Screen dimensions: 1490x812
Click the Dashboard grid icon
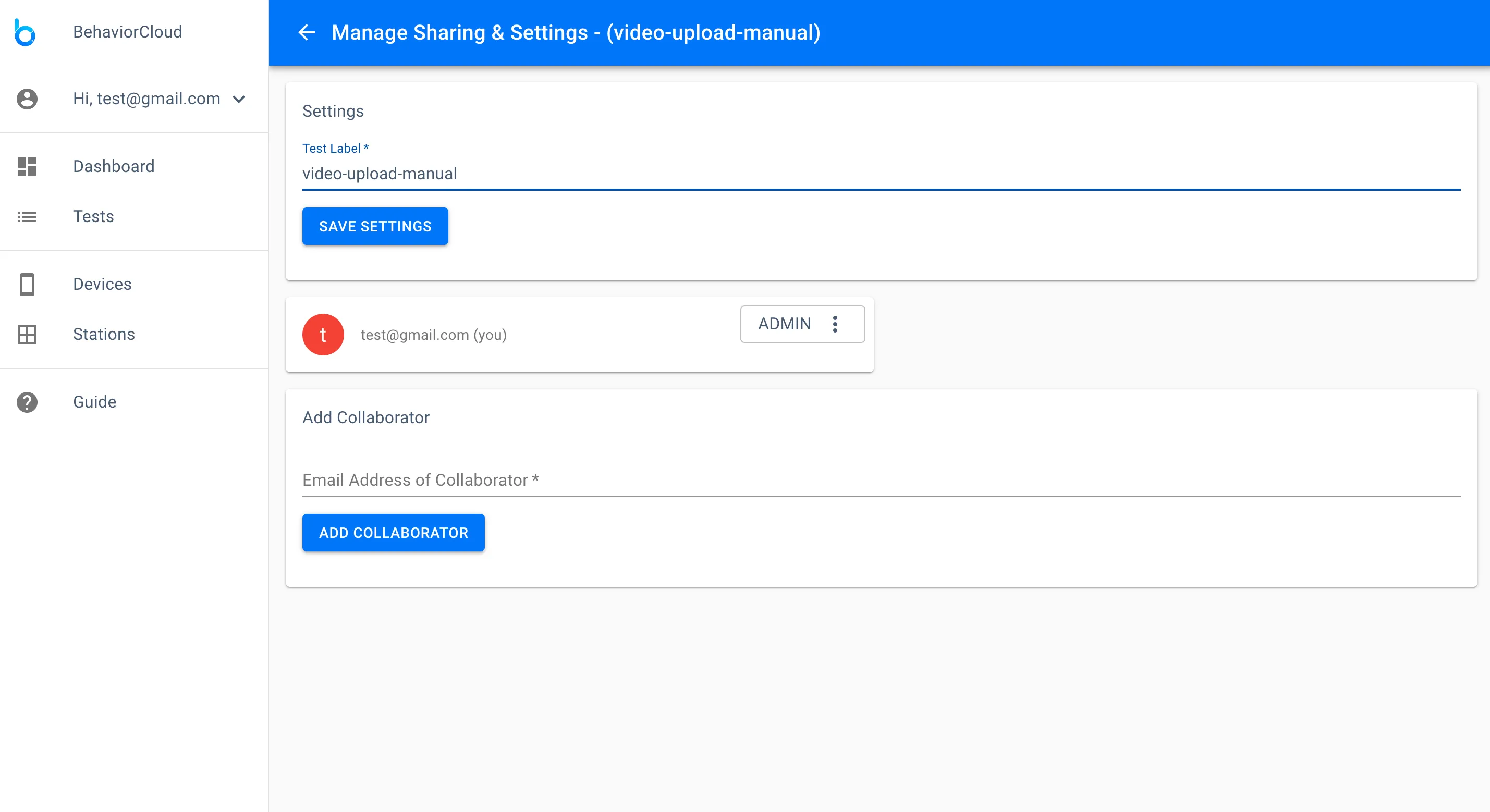click(27, 167)
